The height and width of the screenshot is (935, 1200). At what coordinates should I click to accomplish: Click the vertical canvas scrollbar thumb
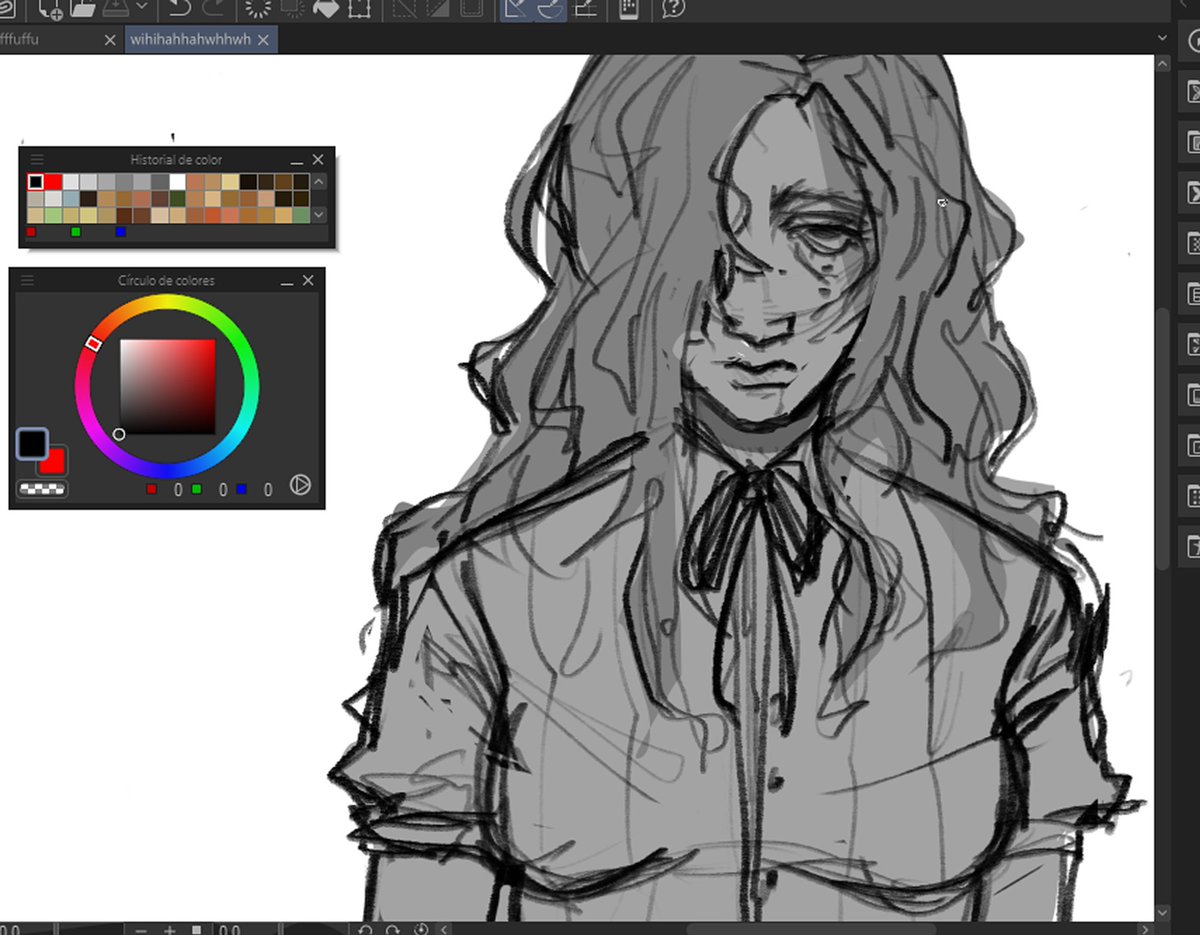click(x=1162, y=437)
